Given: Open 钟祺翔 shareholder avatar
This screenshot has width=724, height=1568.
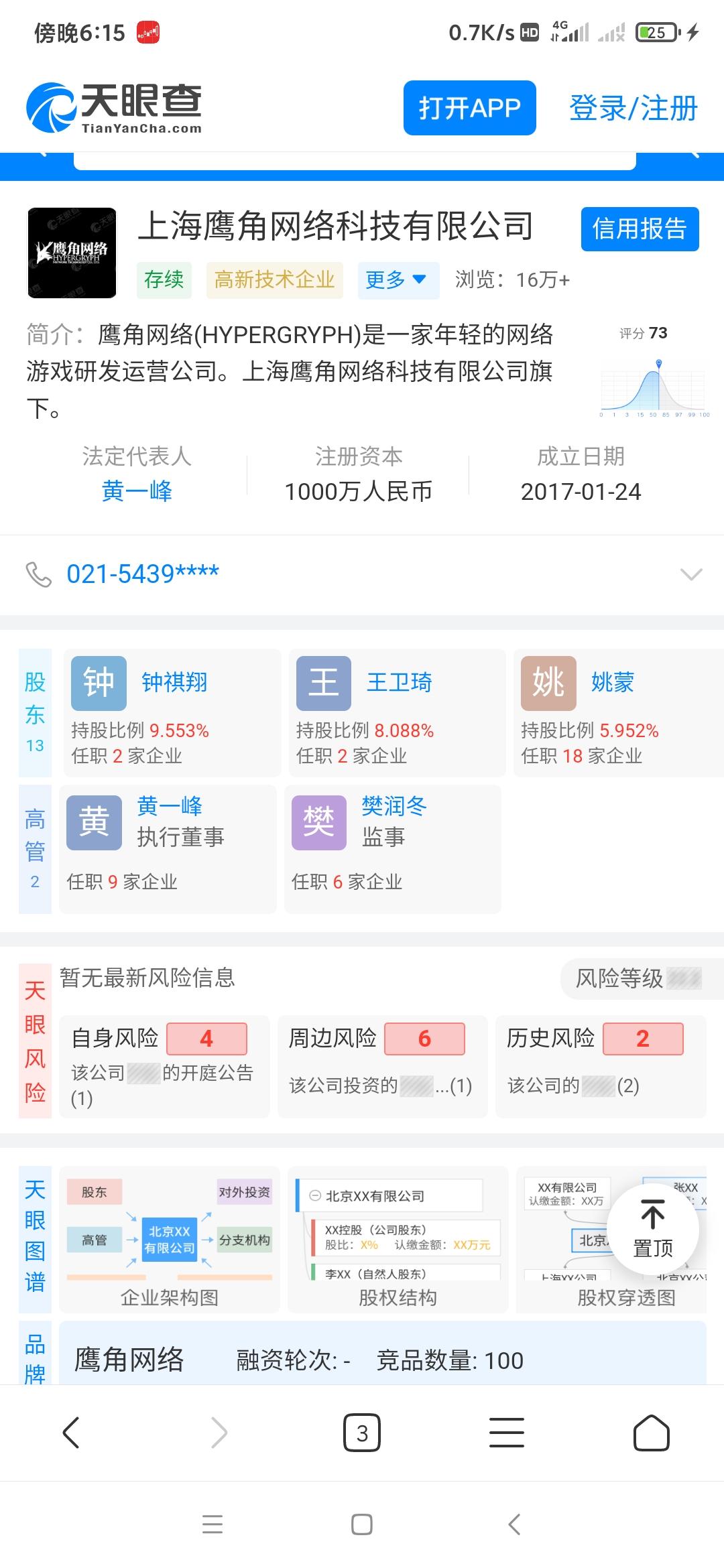Looking at the screenshot, I should (99, 683).
